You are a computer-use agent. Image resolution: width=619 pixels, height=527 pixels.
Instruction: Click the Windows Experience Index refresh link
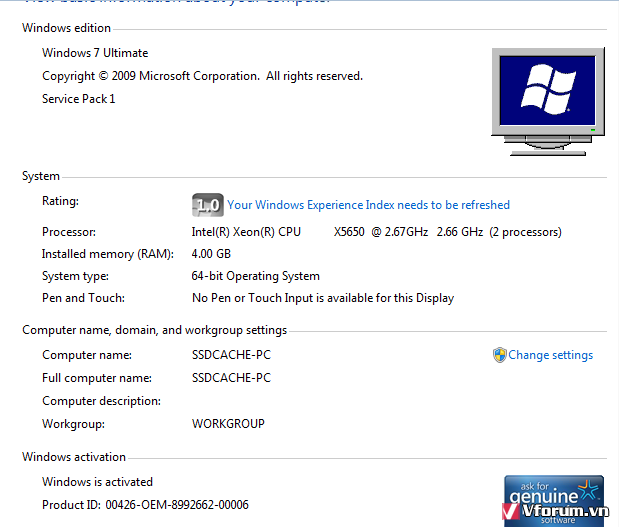[x=368, y=205]
